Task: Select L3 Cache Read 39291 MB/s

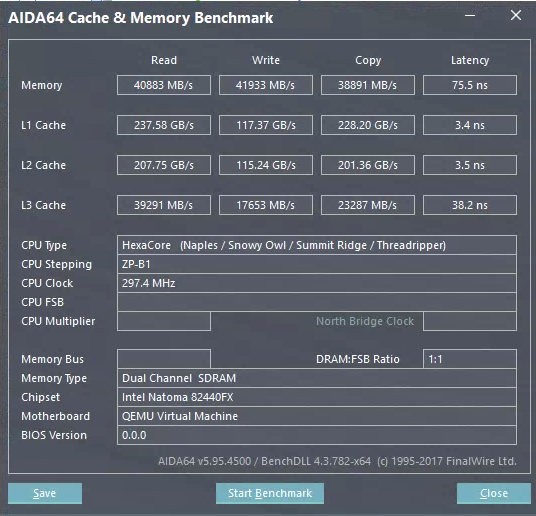Action: [x=164, y=205]
